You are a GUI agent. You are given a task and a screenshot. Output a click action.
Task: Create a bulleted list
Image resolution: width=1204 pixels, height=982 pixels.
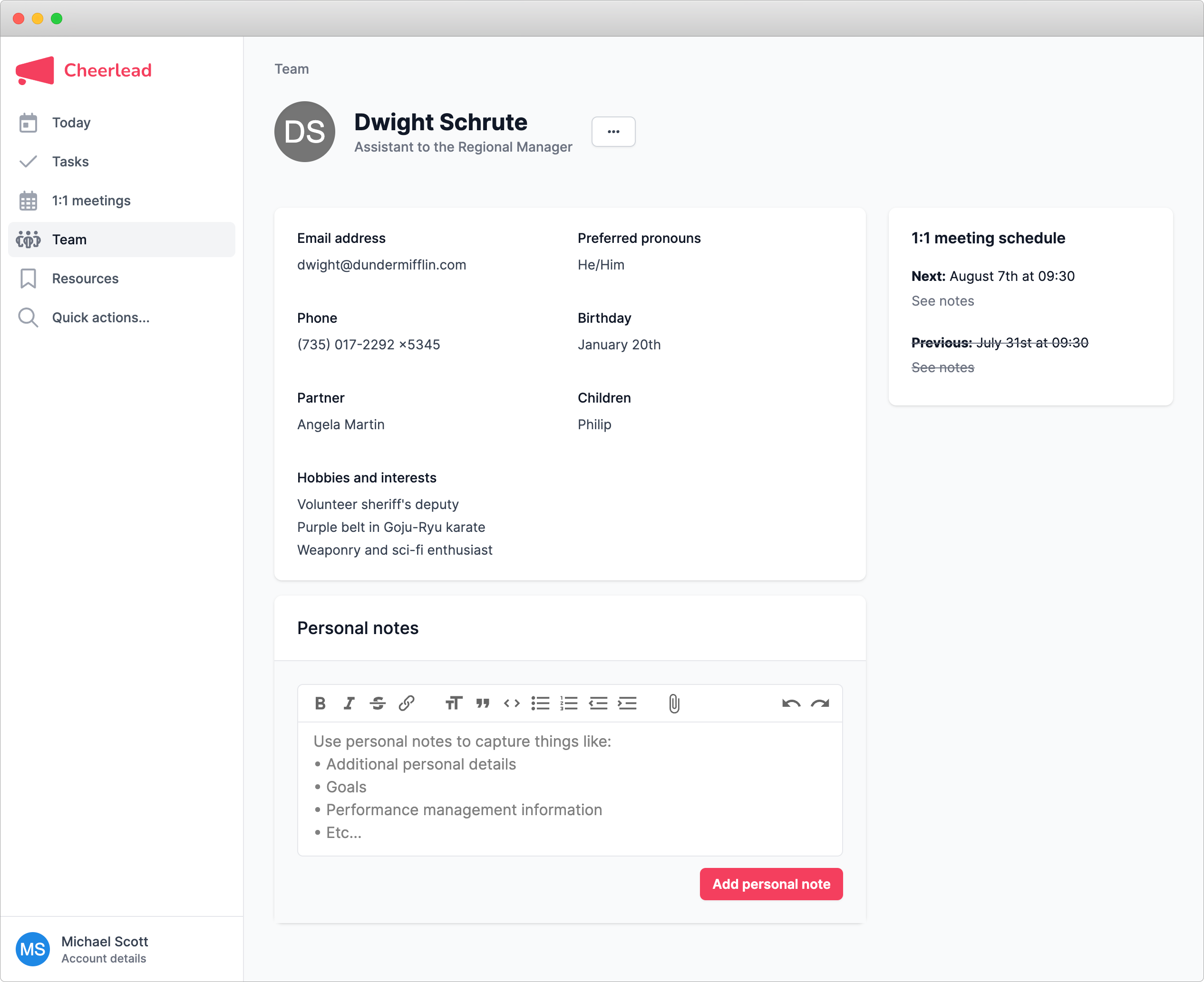pos(540,703)
